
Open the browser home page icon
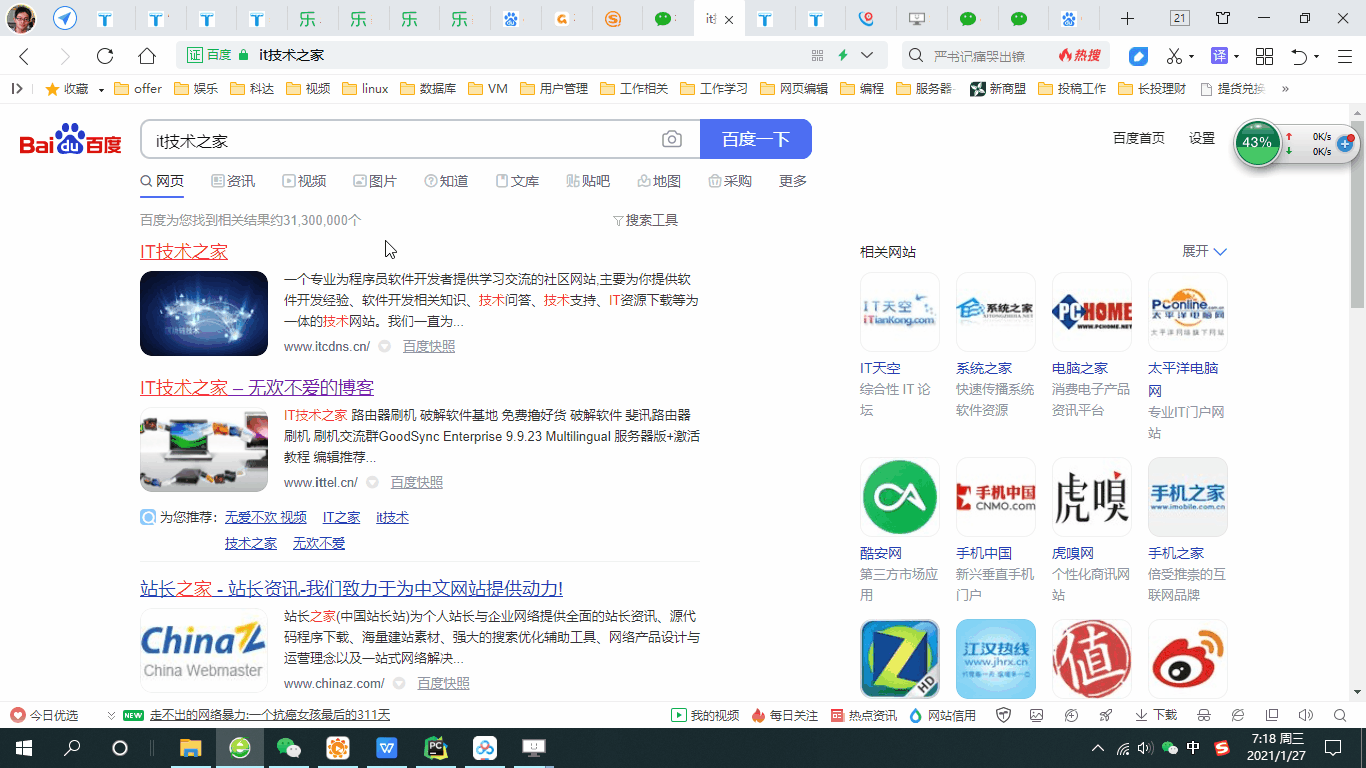pos(147,56)
